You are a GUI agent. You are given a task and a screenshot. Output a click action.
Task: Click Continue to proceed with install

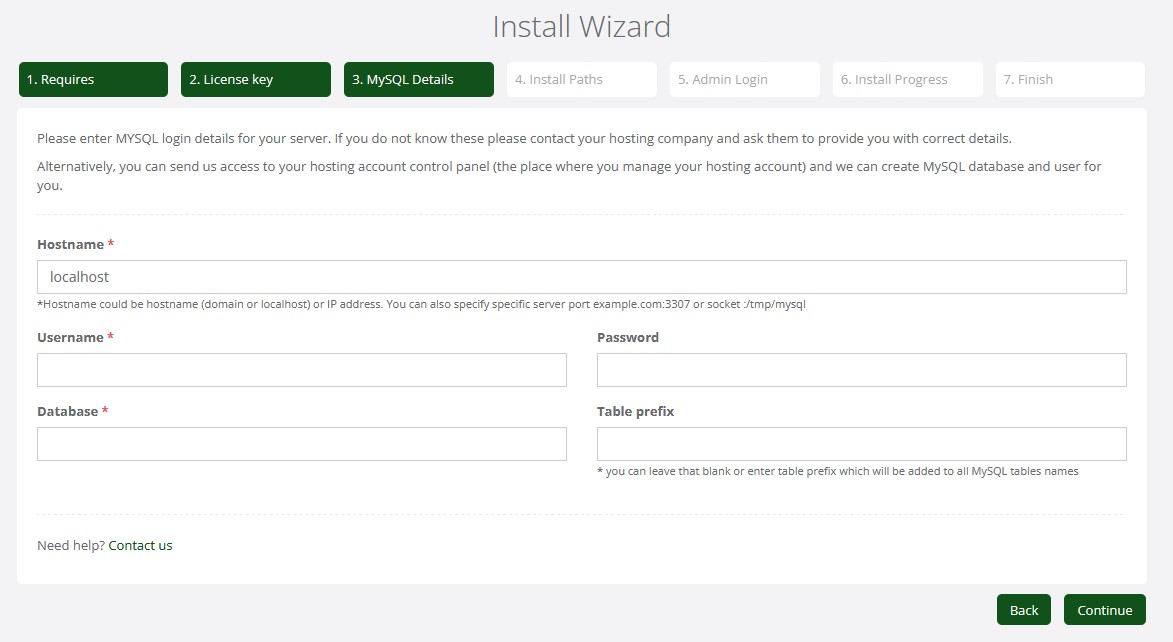point(1104,610)
